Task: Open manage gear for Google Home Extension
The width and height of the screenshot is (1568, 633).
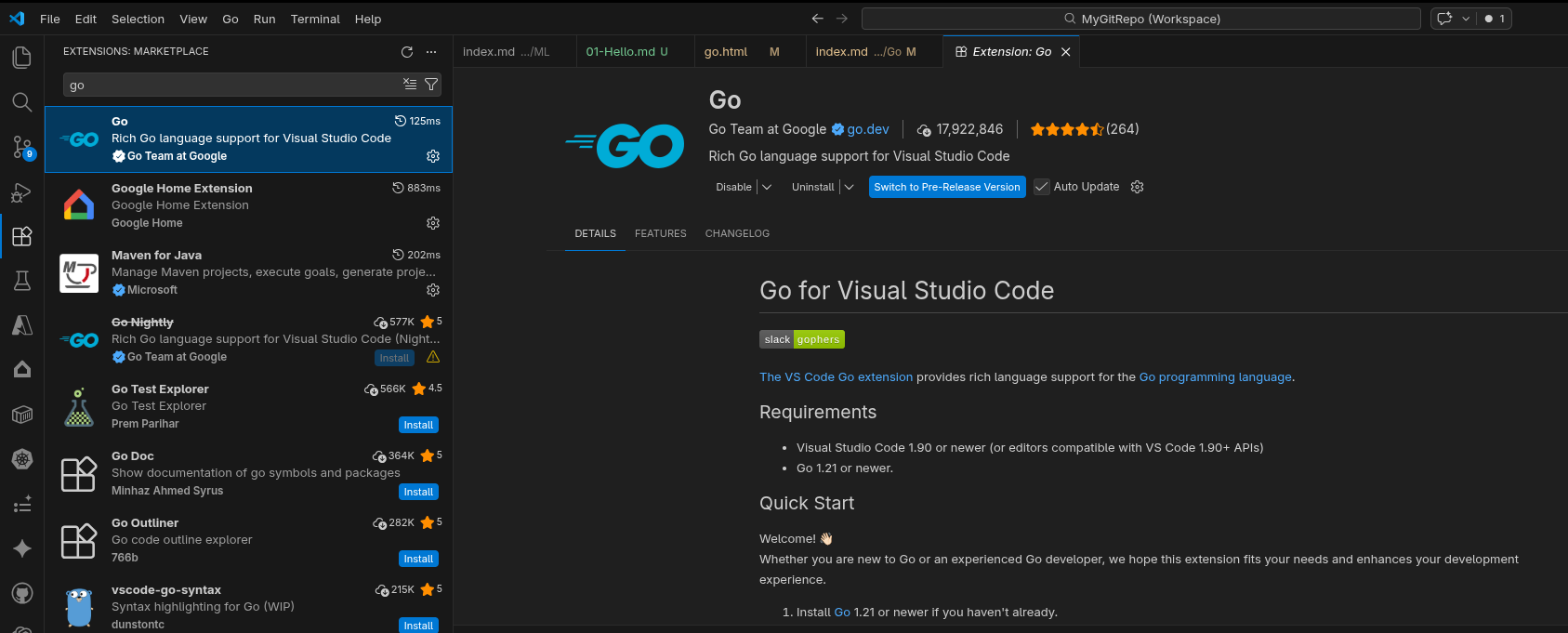Action: (432, 223)
